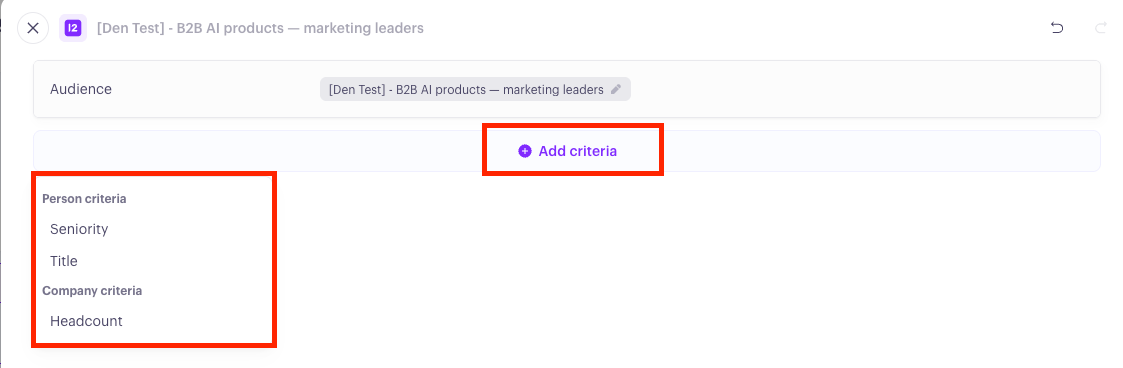Viewport: 1123px width, 368px height.
Task: Click the Add criteria button label
Action: [x=577, y=151]
